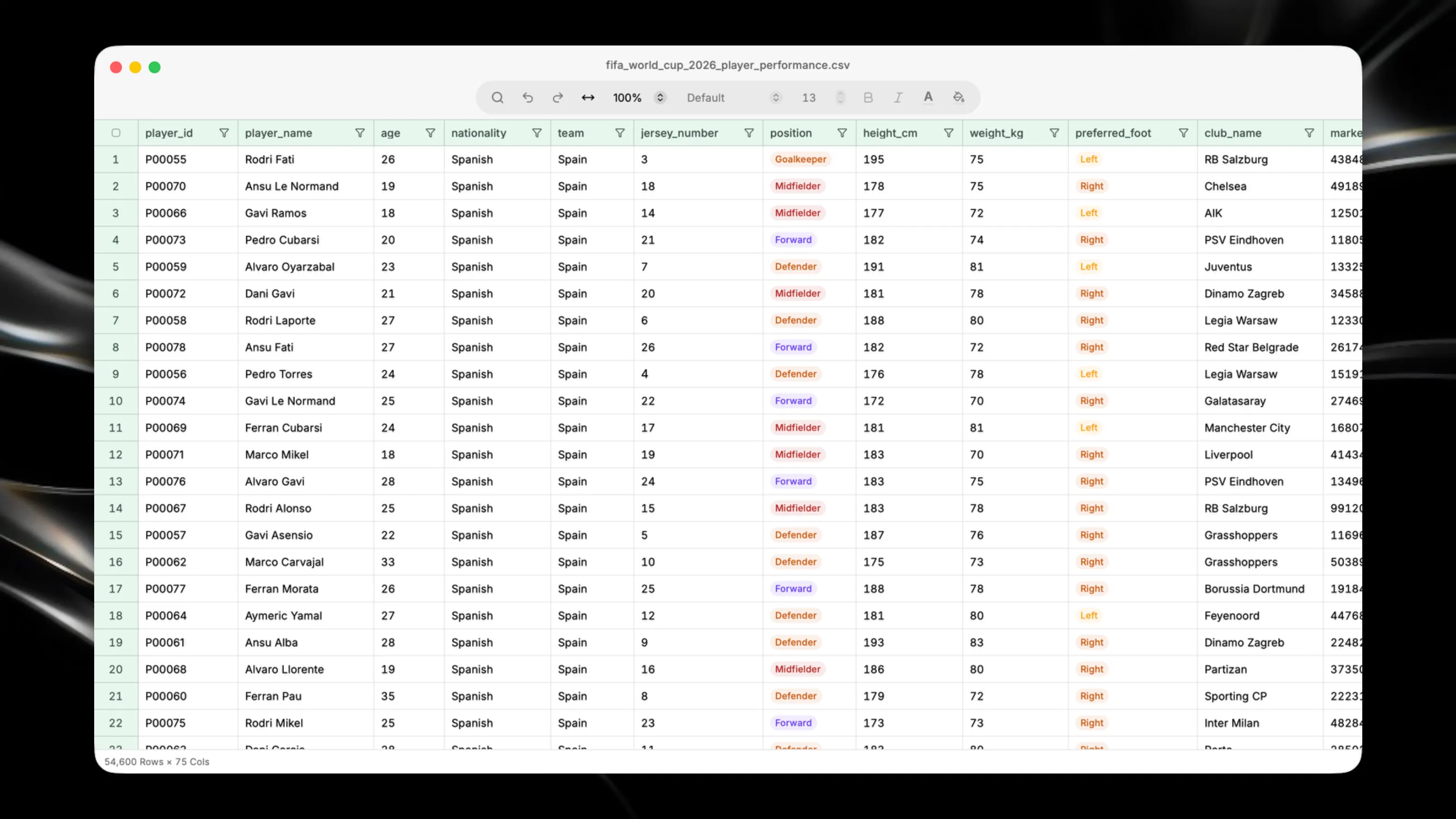
Task: Apply italic formatting with I icon
Action: pos(898,98)
